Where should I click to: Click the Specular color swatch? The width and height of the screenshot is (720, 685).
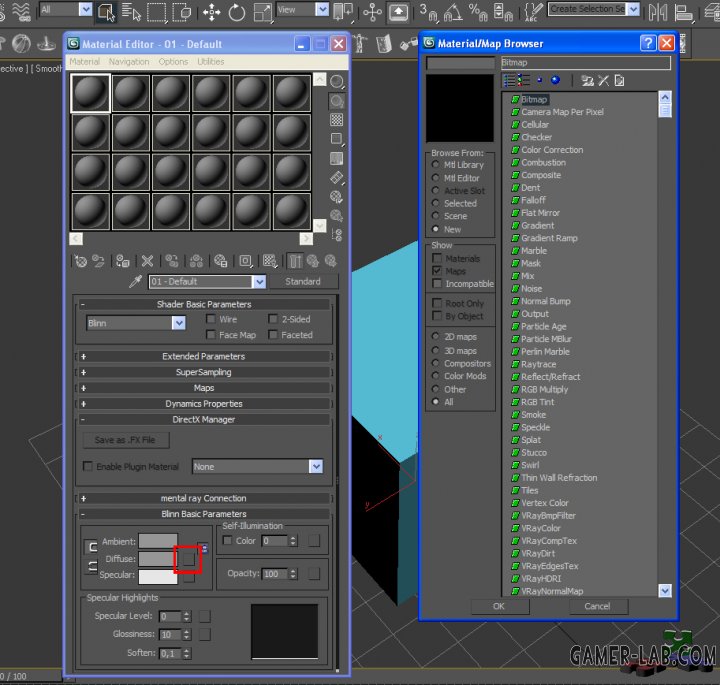point(158,576)
